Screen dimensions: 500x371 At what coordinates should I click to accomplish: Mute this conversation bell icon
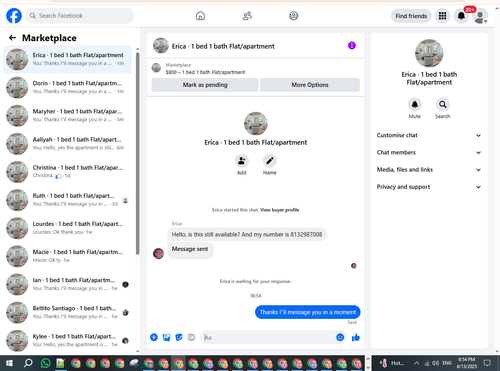415,105
